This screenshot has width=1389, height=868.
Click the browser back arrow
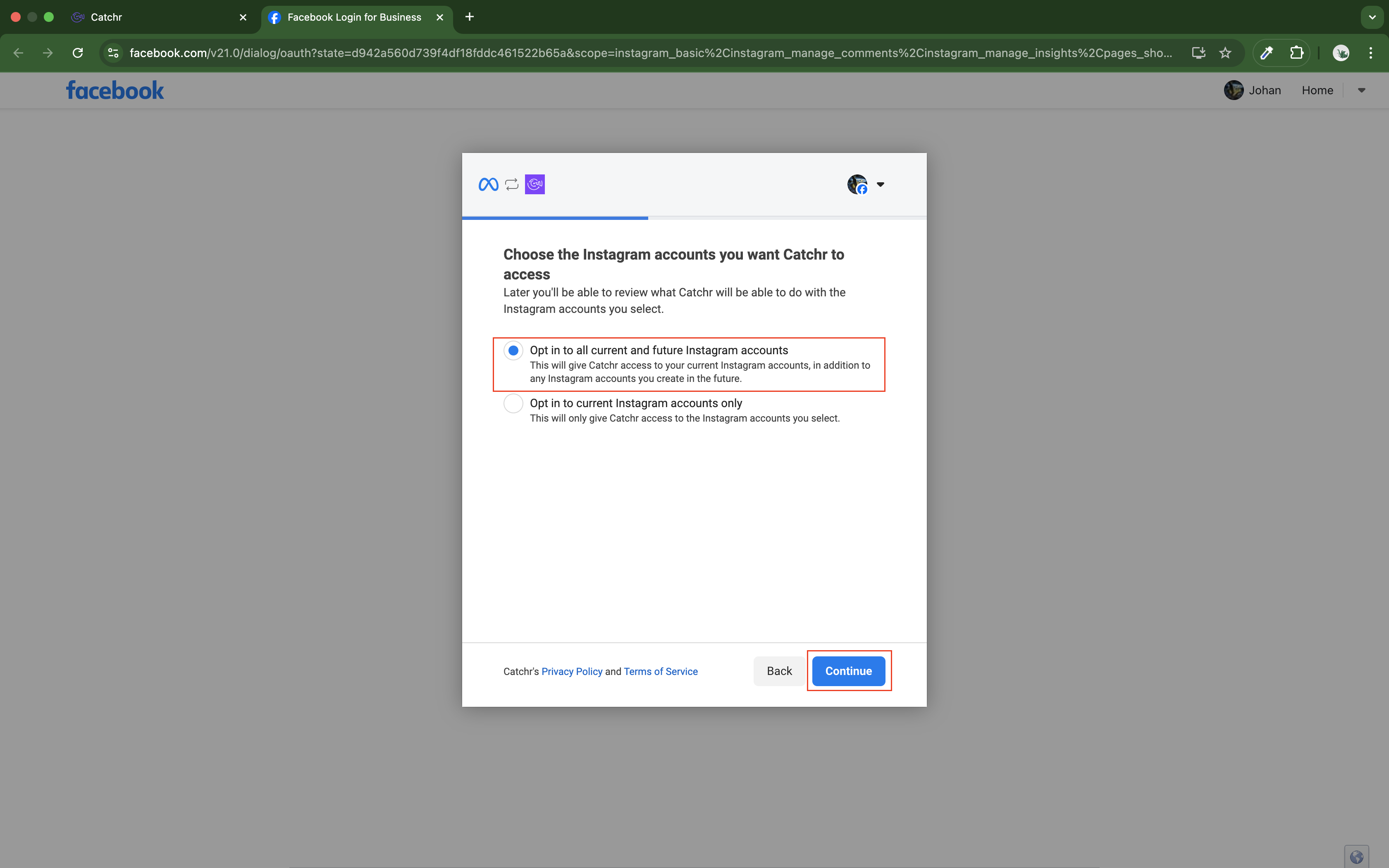[18, 53]
